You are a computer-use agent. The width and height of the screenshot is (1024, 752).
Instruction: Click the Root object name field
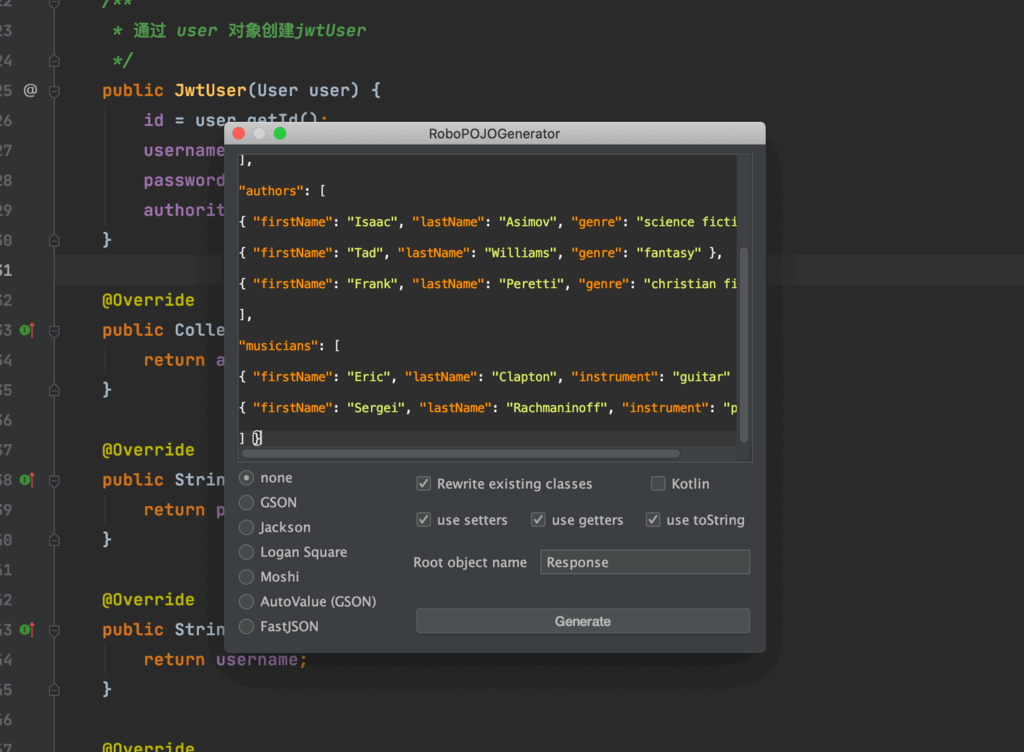point(644,562)
